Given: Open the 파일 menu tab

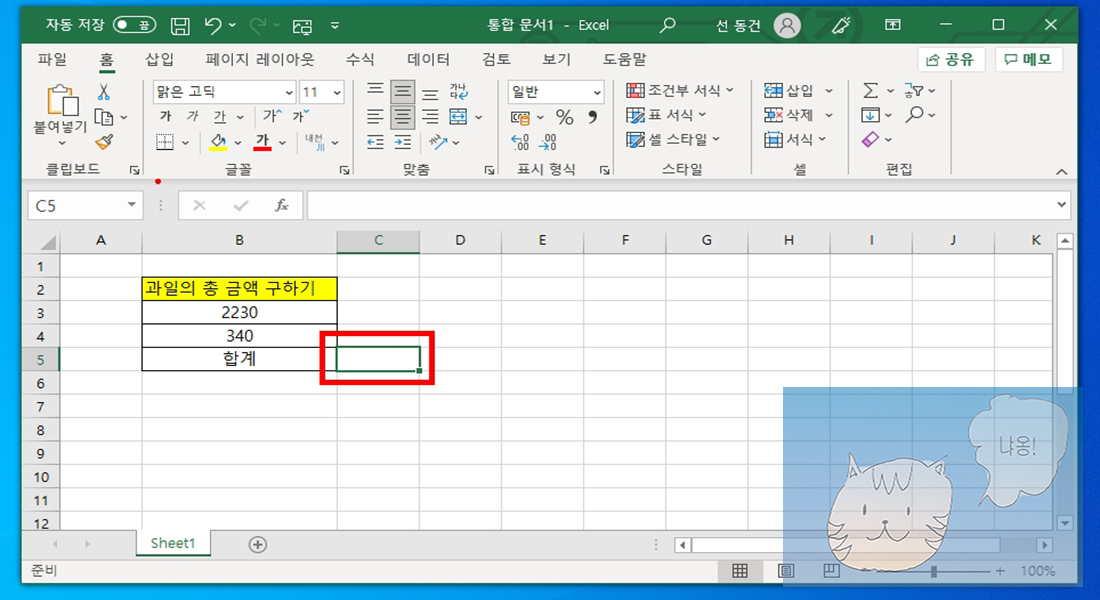Looking at the screenshot, I should point(53,60).
